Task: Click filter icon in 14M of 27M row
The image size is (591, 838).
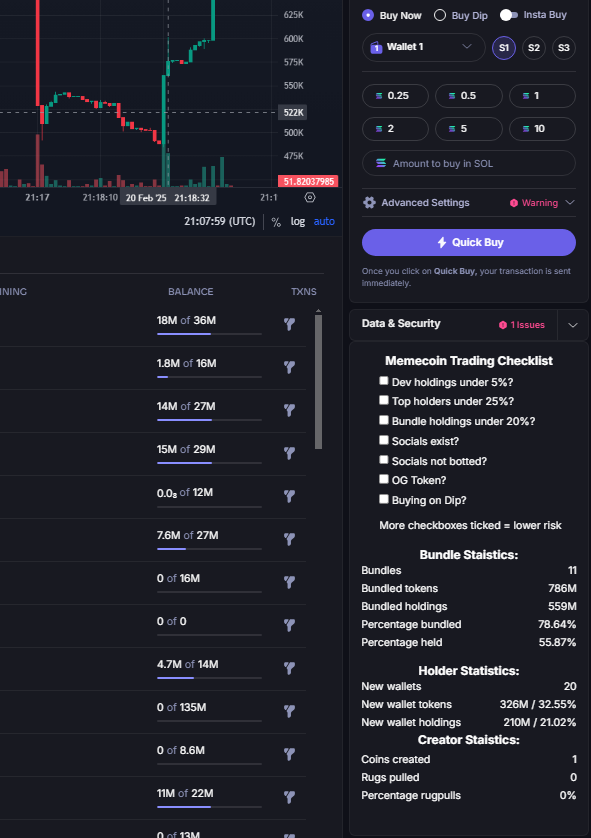Action: click(x=290, y=410)
